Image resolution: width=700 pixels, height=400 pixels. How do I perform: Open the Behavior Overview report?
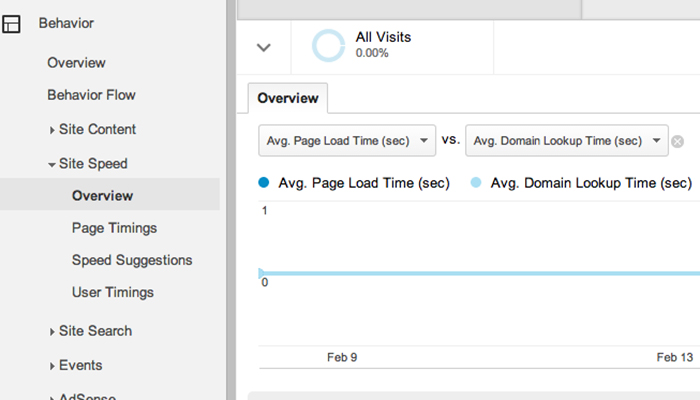pos(76,63)
